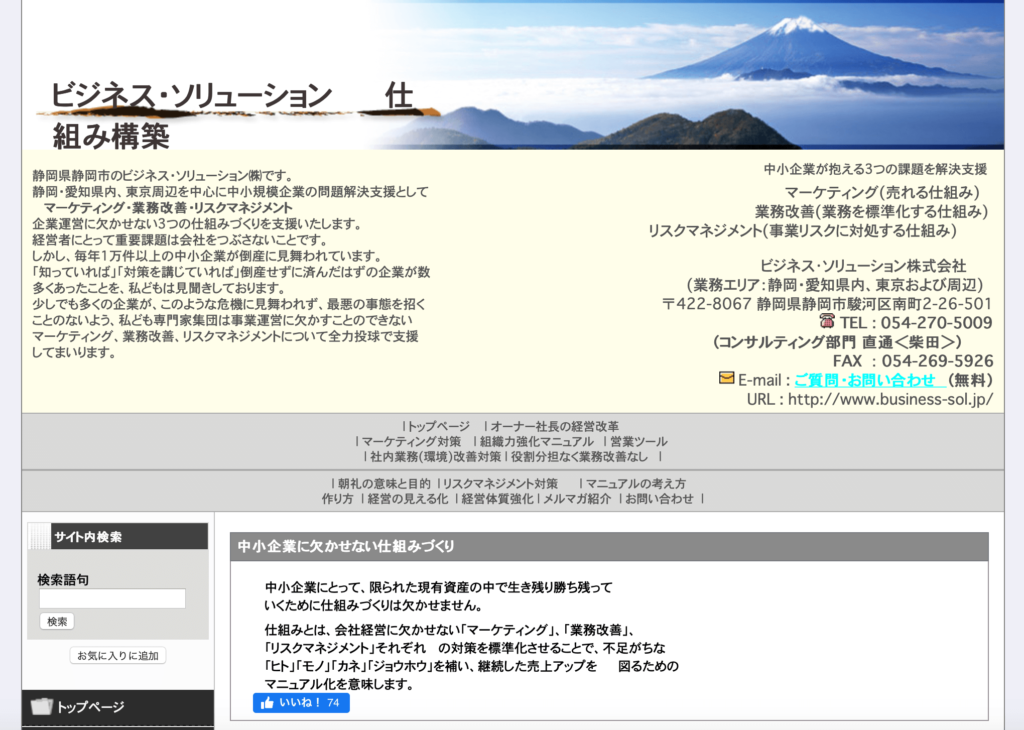
Task: Follow the ご質問・お問い合わせ email link
Action: 870,380
